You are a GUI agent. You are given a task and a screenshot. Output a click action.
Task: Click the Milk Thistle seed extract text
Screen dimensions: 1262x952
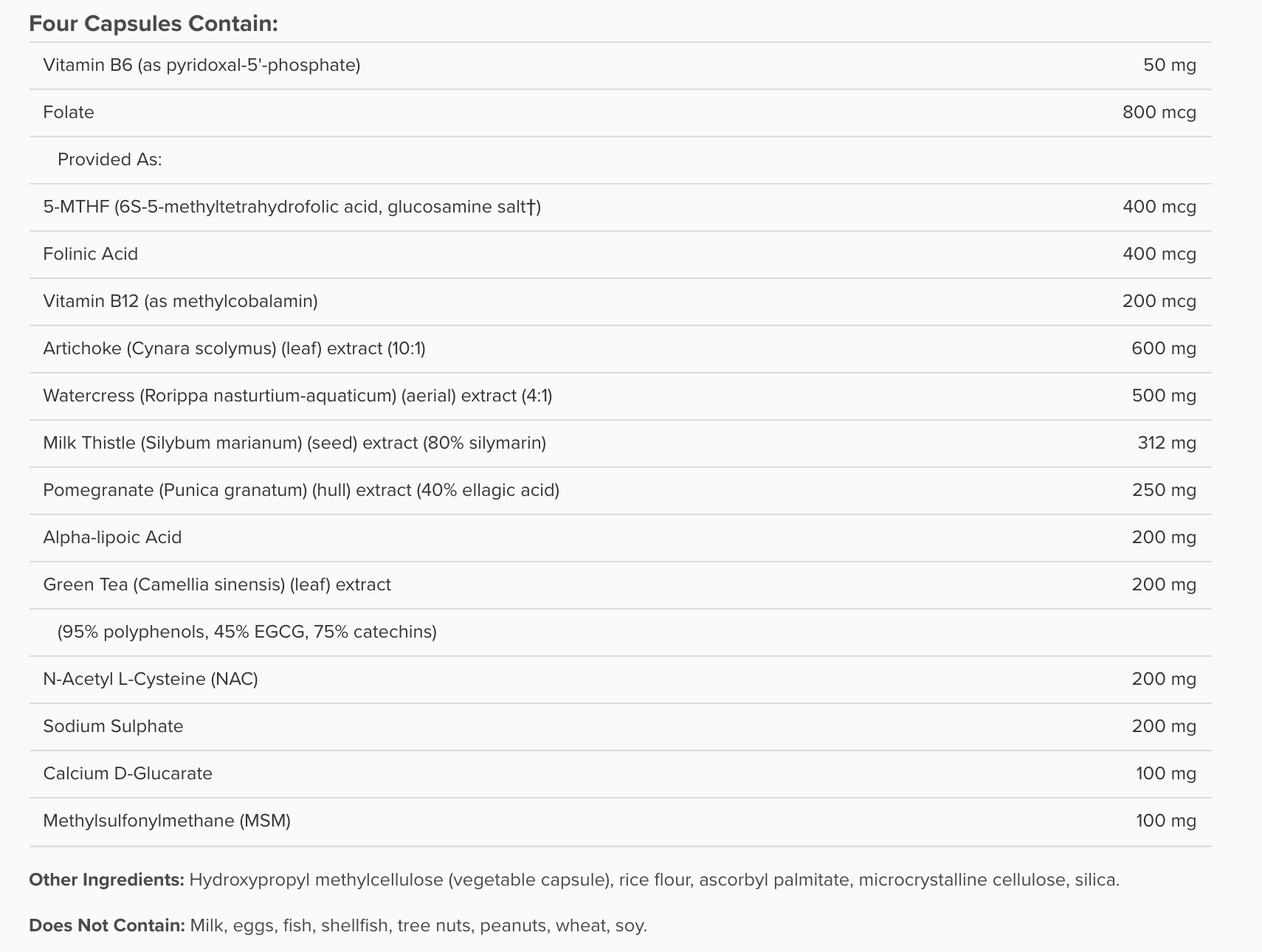click(x=294, y=443)
